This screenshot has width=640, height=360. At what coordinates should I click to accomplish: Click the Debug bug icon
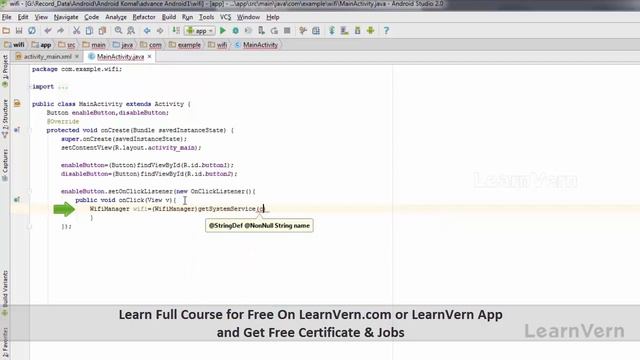(x=236, y=31)
